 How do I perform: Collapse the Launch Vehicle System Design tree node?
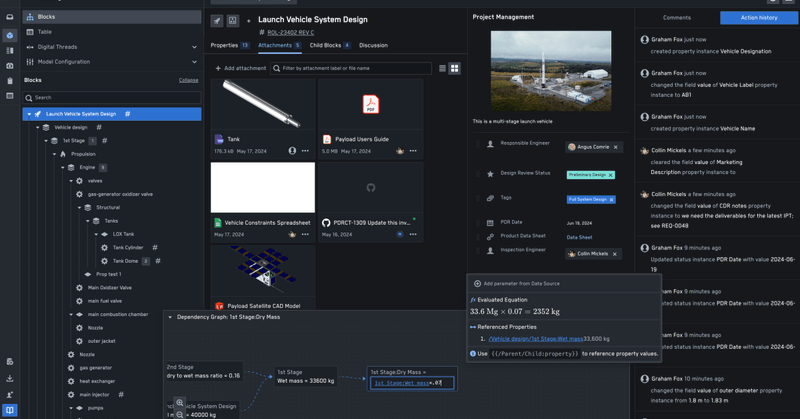(x=29, y=114)
